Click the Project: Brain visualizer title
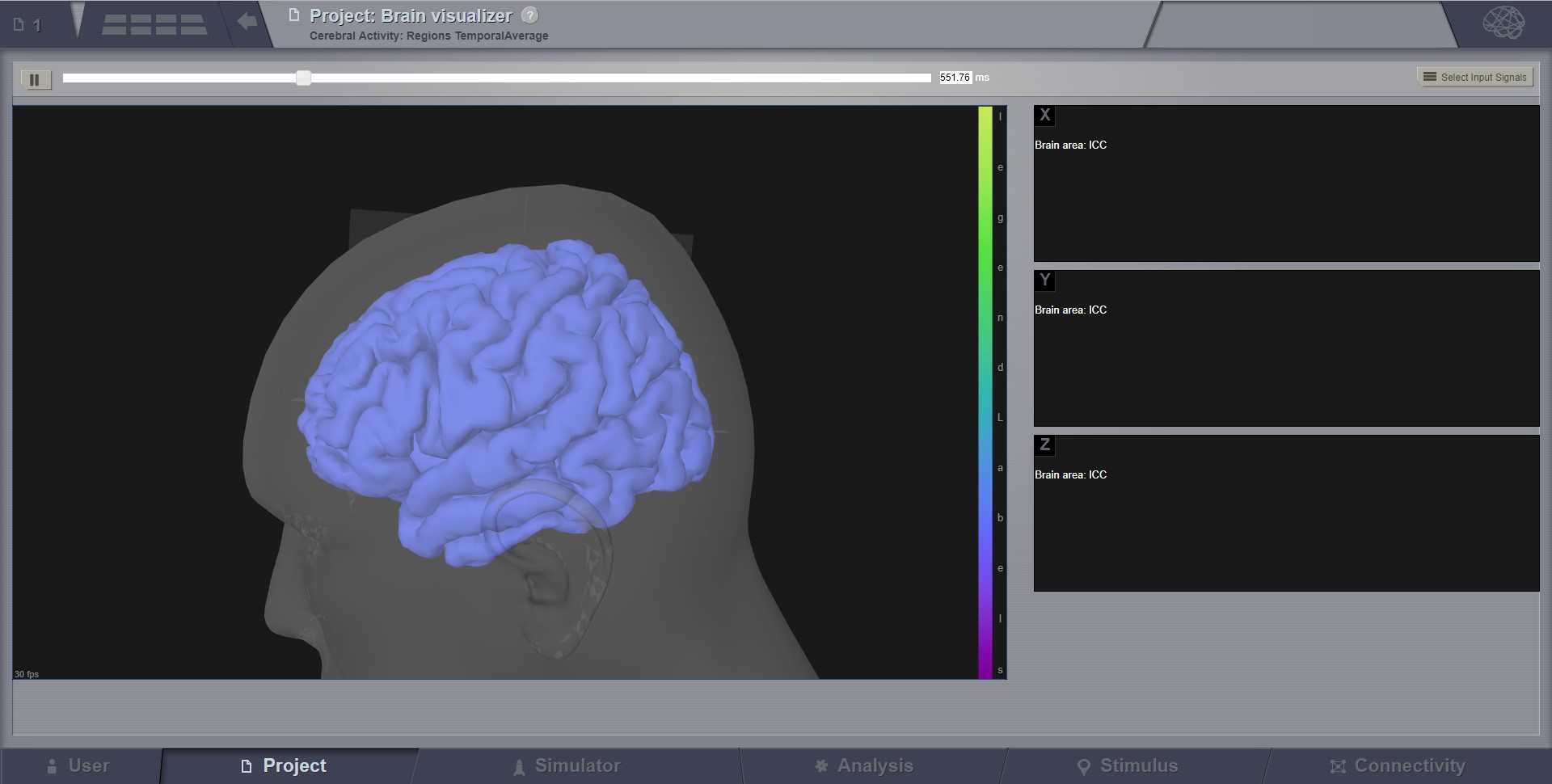1552x784 pixels. [411, 15]
